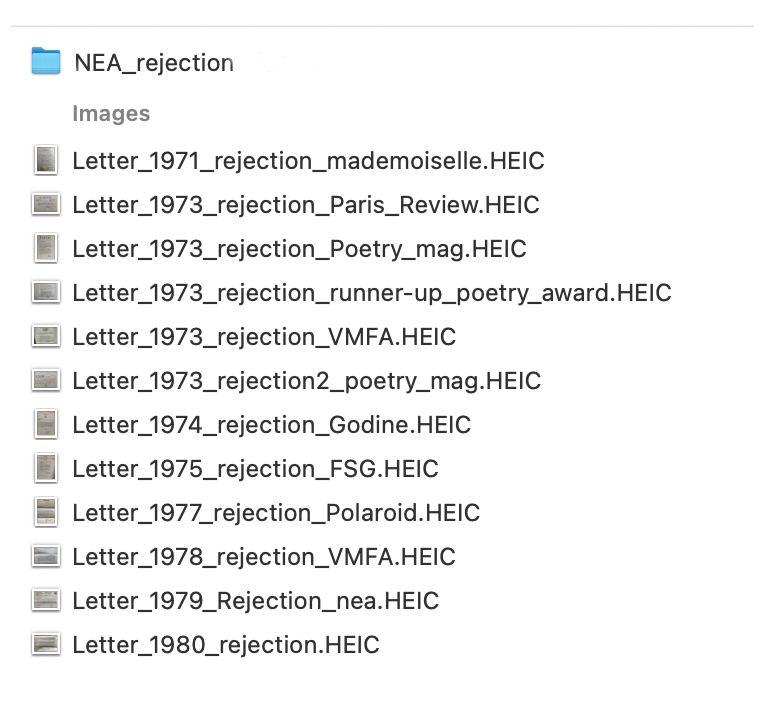Viewport: 763px width, 725px height.
Task: Click thumbnail icon of Letter_1973_rejection2_poetry_mag.HEIC
Action: click(46, 380)
